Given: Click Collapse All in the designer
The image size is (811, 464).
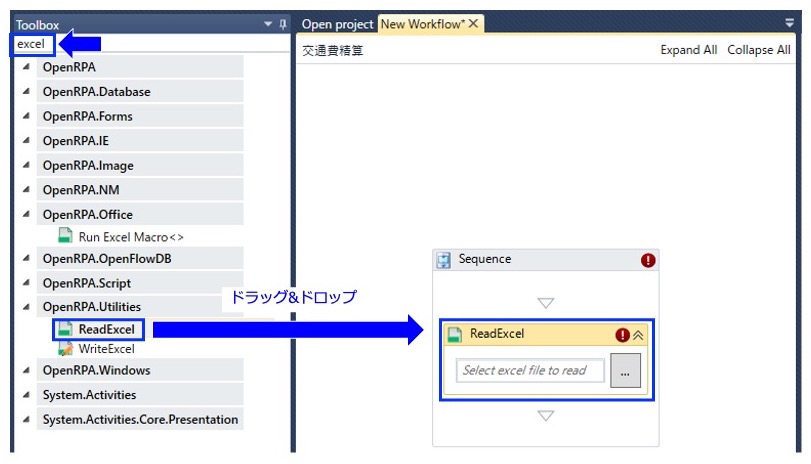Looking at the screenshot, I should 759,50.
